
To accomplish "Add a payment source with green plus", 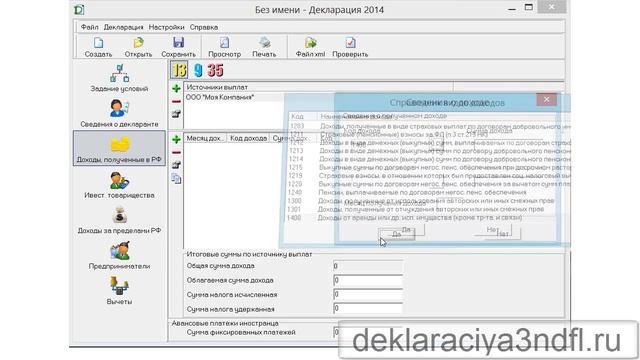I will point(176,88).
